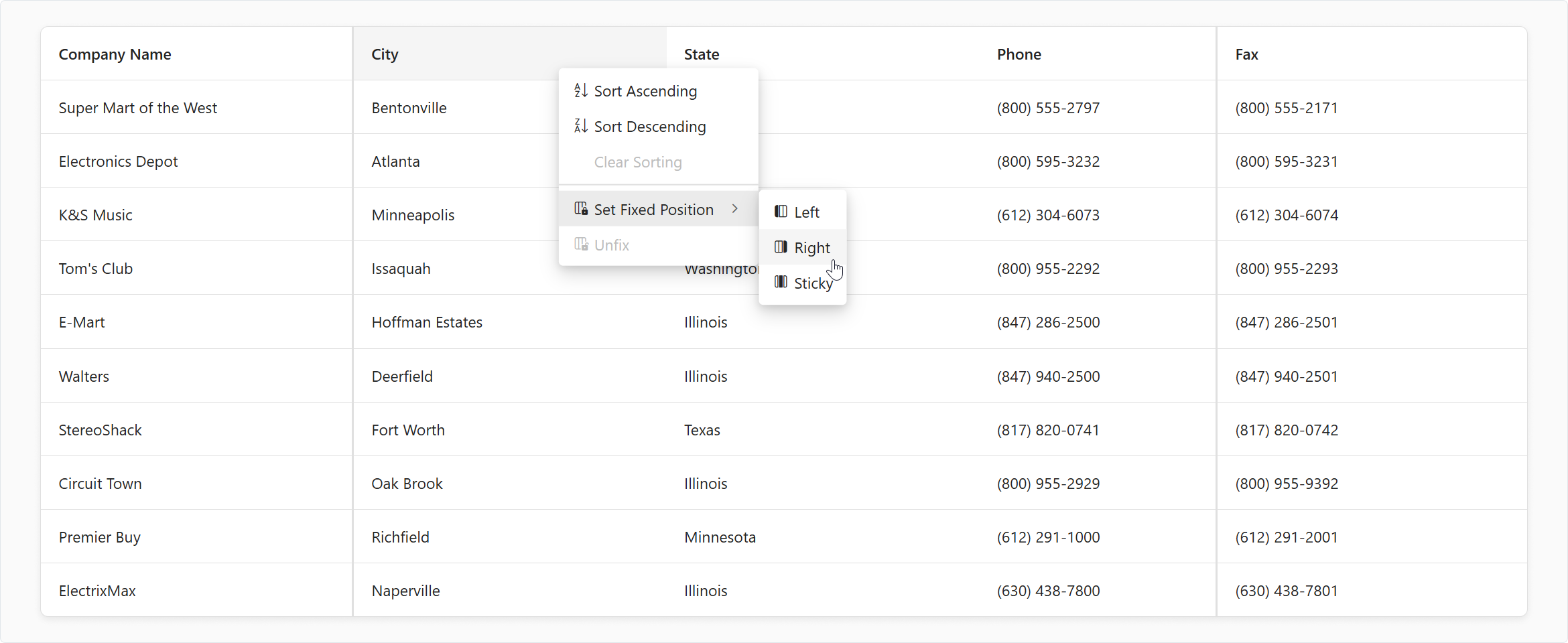Click the pin-right icon beside Right

780,246
